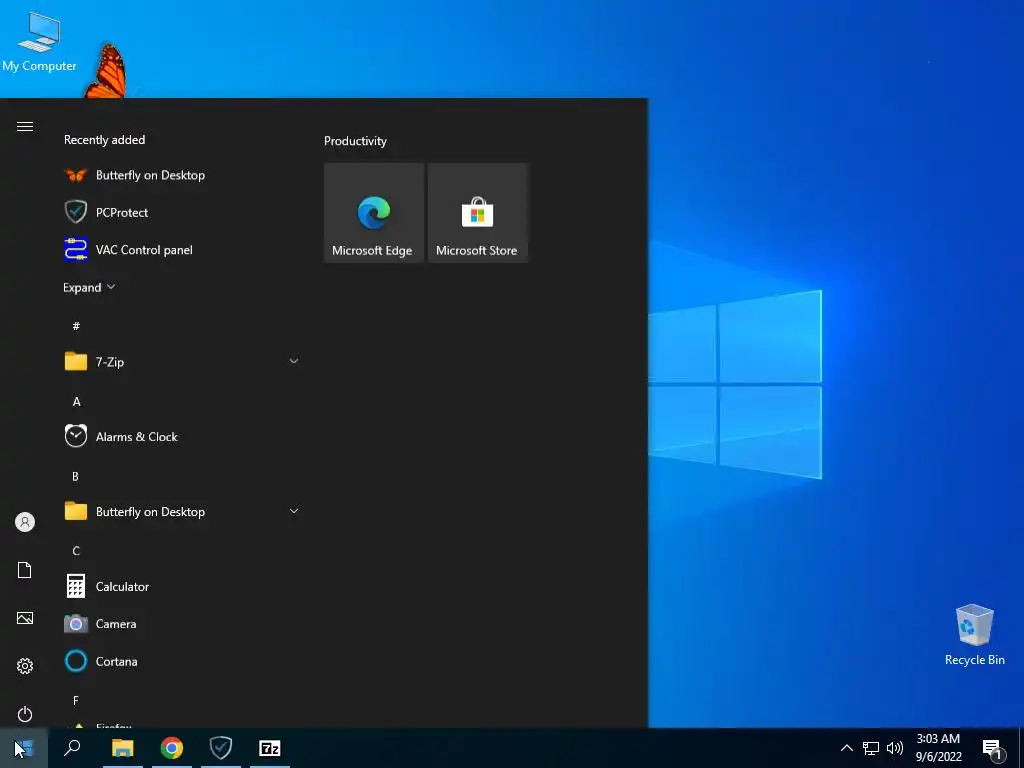Click the Show desktop strip on the taskbar
This screenshot has height=768, width=1024.
pyautogui.click(x=1021, y=748)
